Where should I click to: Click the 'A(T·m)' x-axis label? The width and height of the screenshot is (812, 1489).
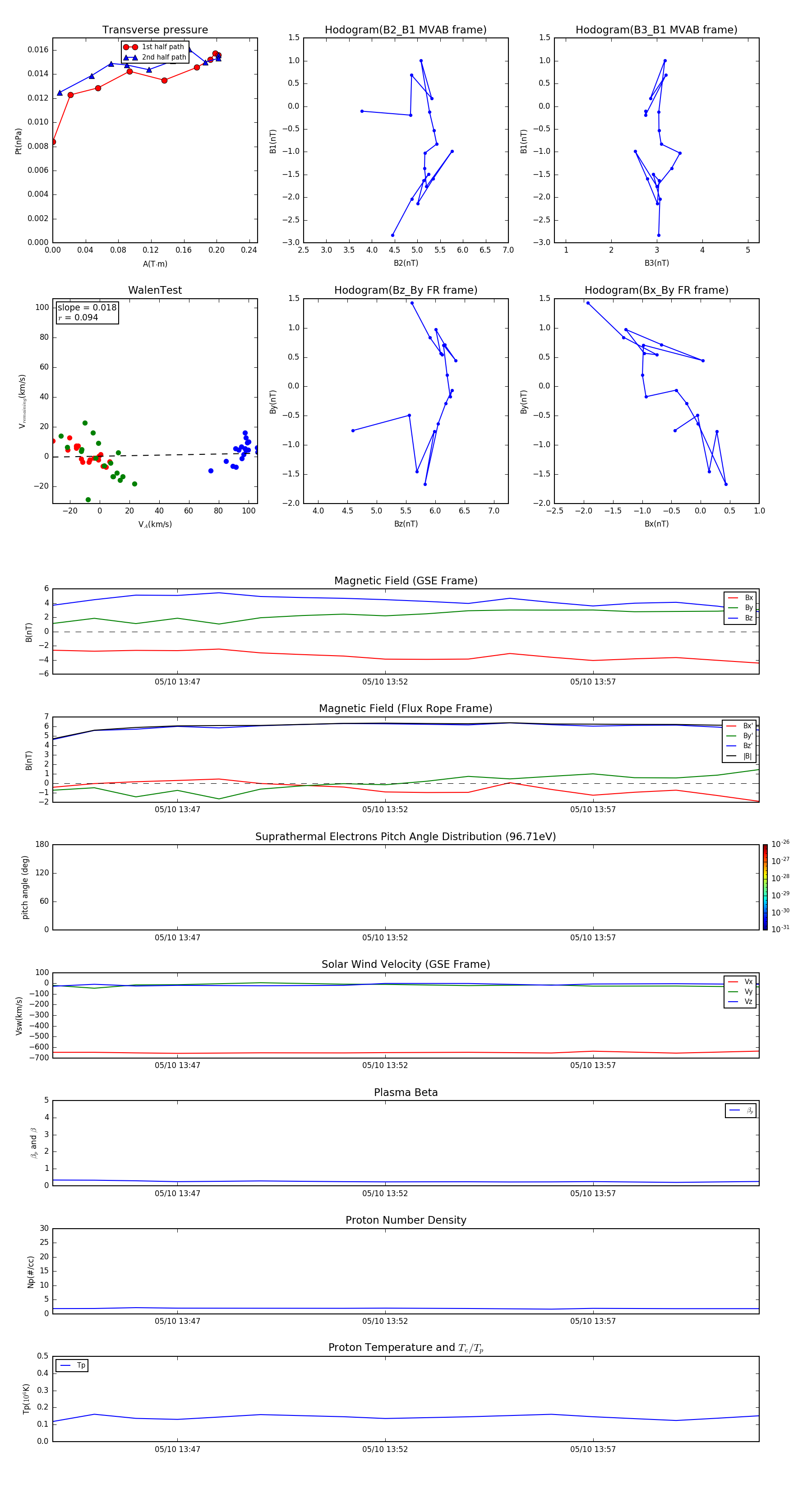(155, 264)
